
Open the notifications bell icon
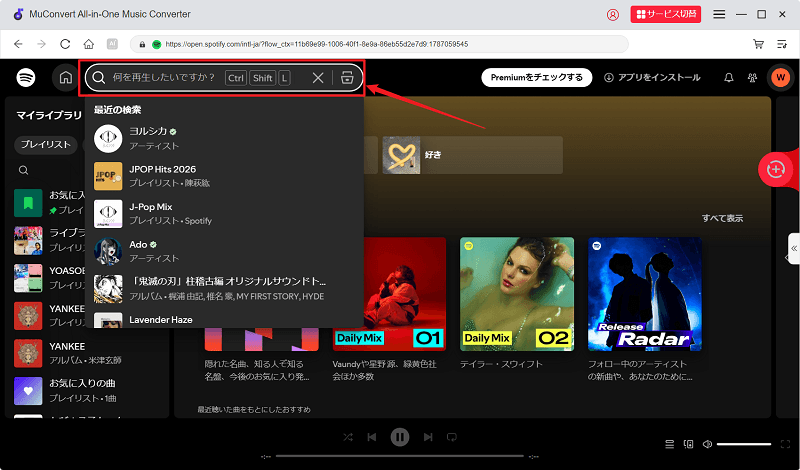click(x=729, y=78)
